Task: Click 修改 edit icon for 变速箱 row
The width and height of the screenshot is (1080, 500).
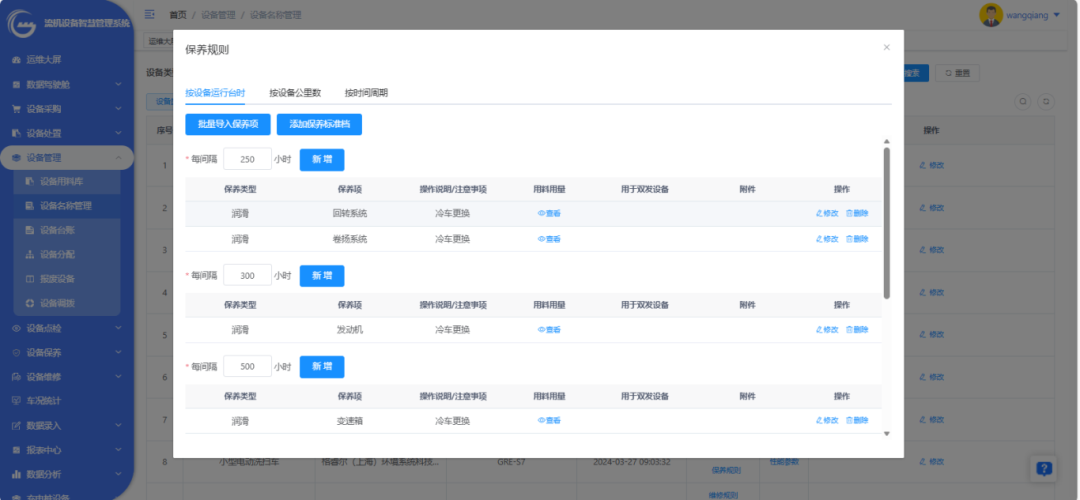Action: (x=827, y=421)
